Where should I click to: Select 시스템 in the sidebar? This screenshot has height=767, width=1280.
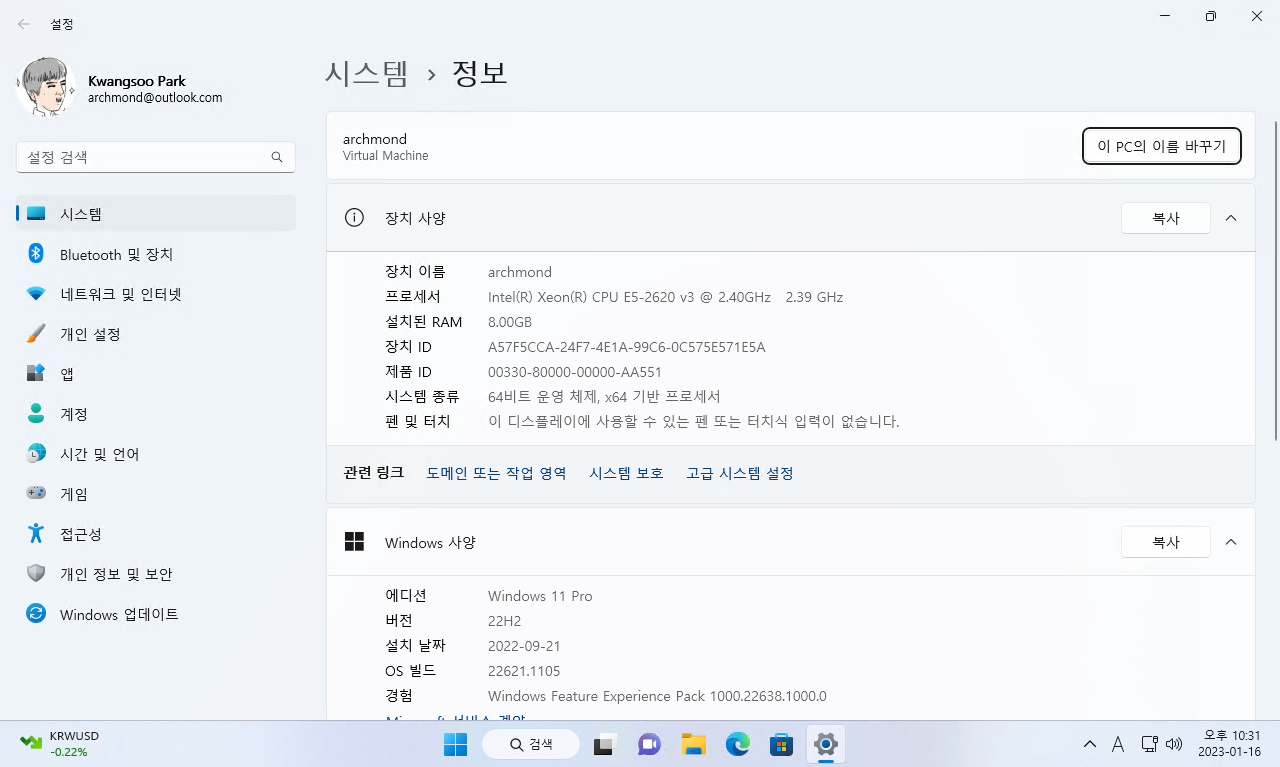156,214
